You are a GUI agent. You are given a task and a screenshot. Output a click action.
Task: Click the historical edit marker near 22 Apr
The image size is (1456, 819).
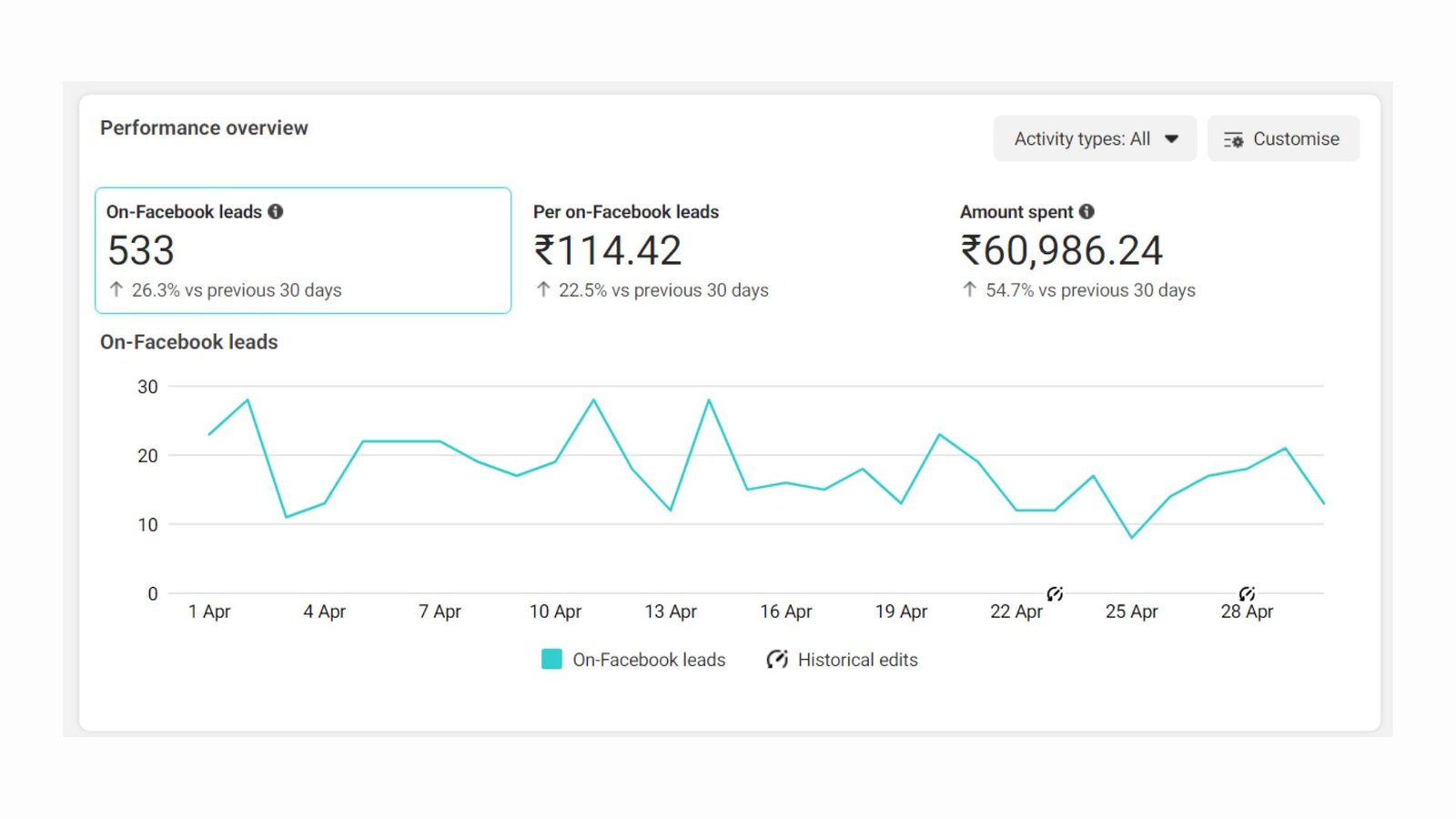1055,594
